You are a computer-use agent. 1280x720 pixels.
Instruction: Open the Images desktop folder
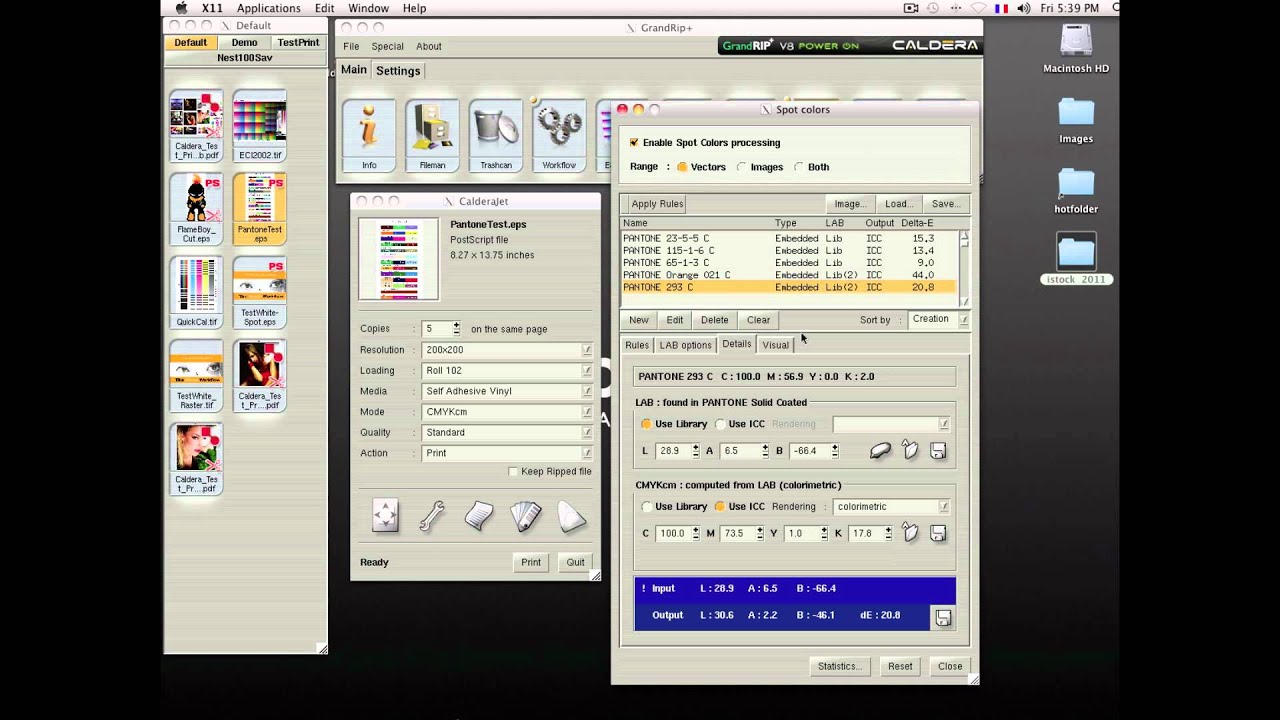[x=1076, y=120]
